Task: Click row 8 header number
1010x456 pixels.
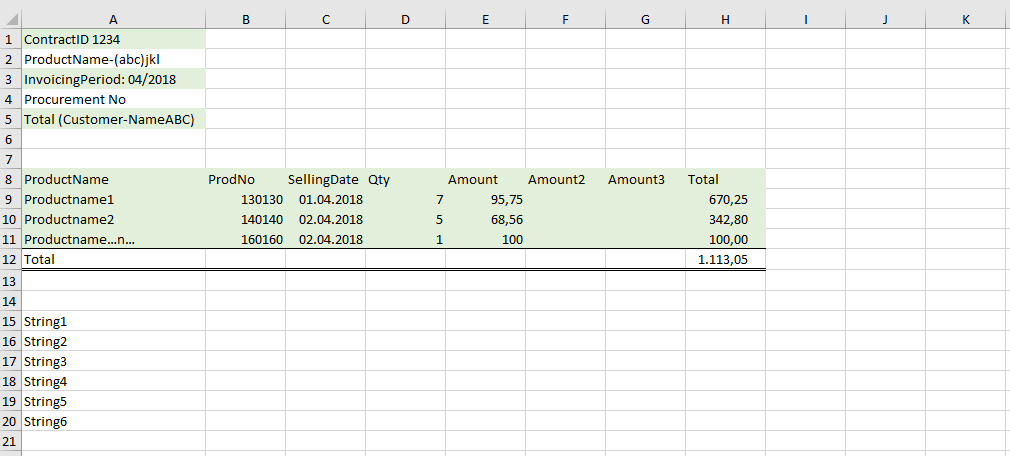Action: pyautogui.click(x=9, y=180)
